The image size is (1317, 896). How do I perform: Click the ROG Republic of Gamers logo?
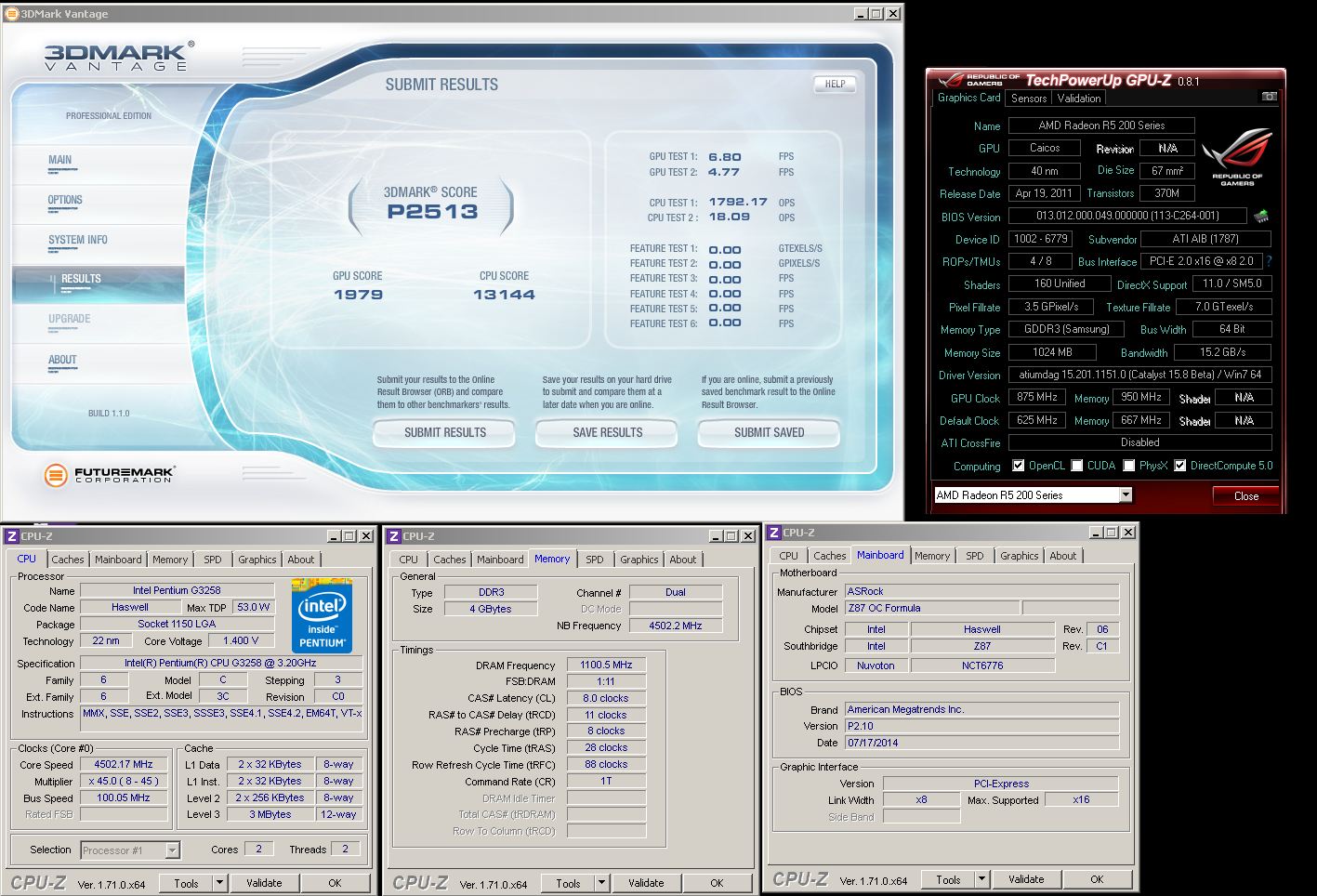[1237, 156]
